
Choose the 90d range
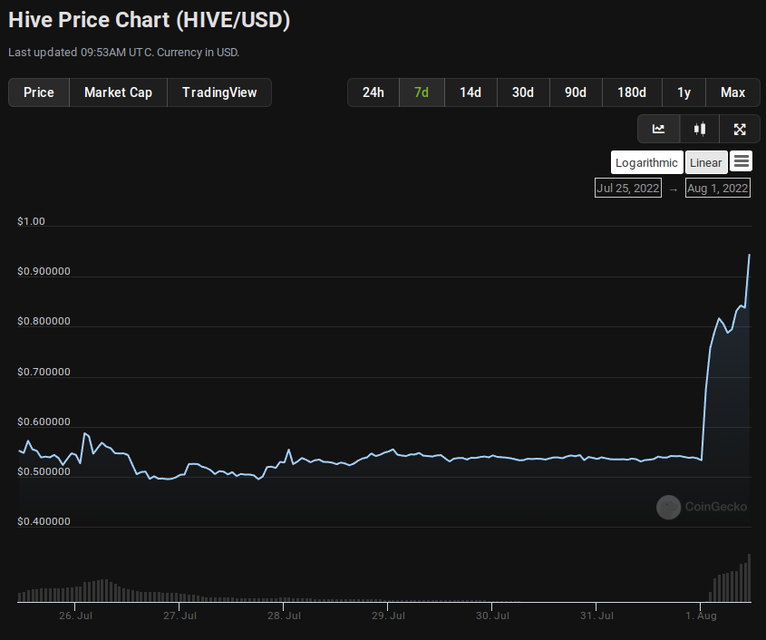point(575,92)
